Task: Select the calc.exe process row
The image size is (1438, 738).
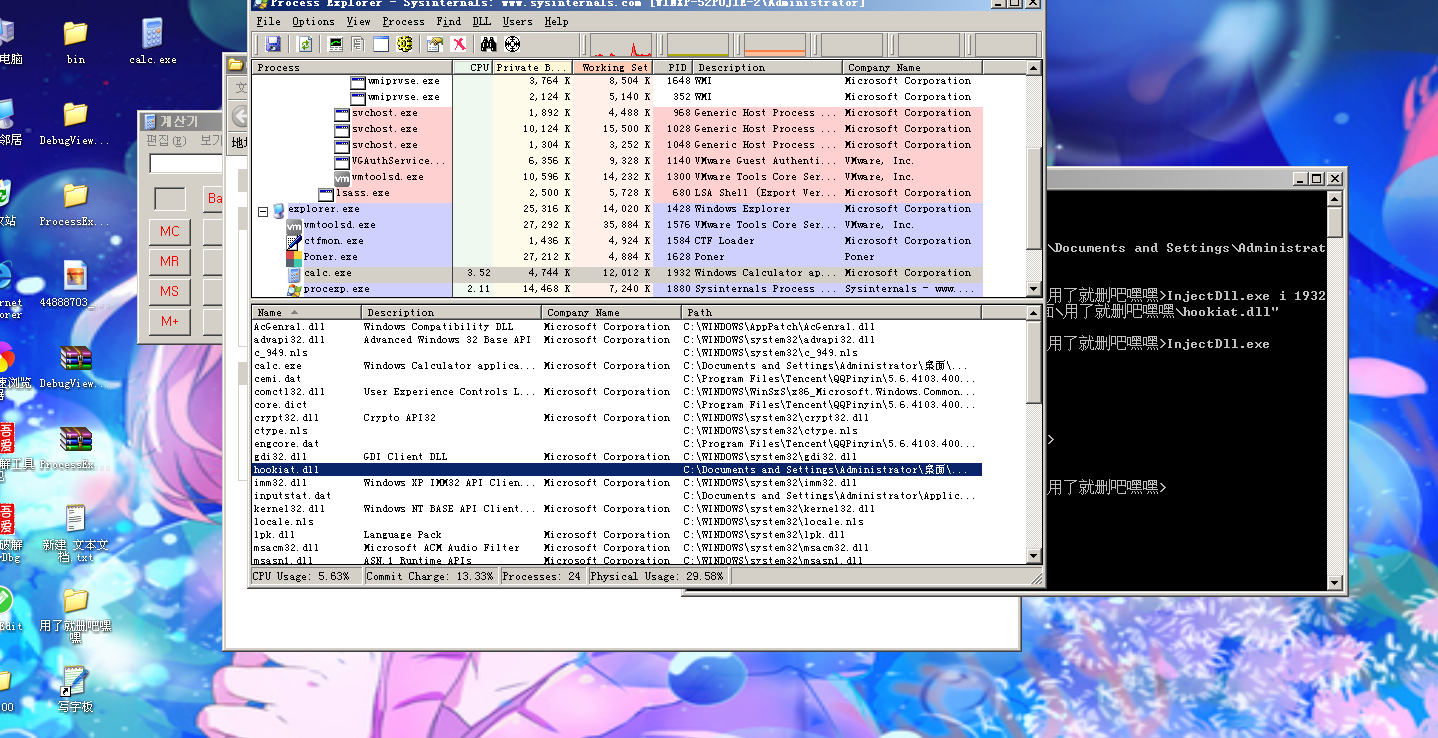Action: 617,273
